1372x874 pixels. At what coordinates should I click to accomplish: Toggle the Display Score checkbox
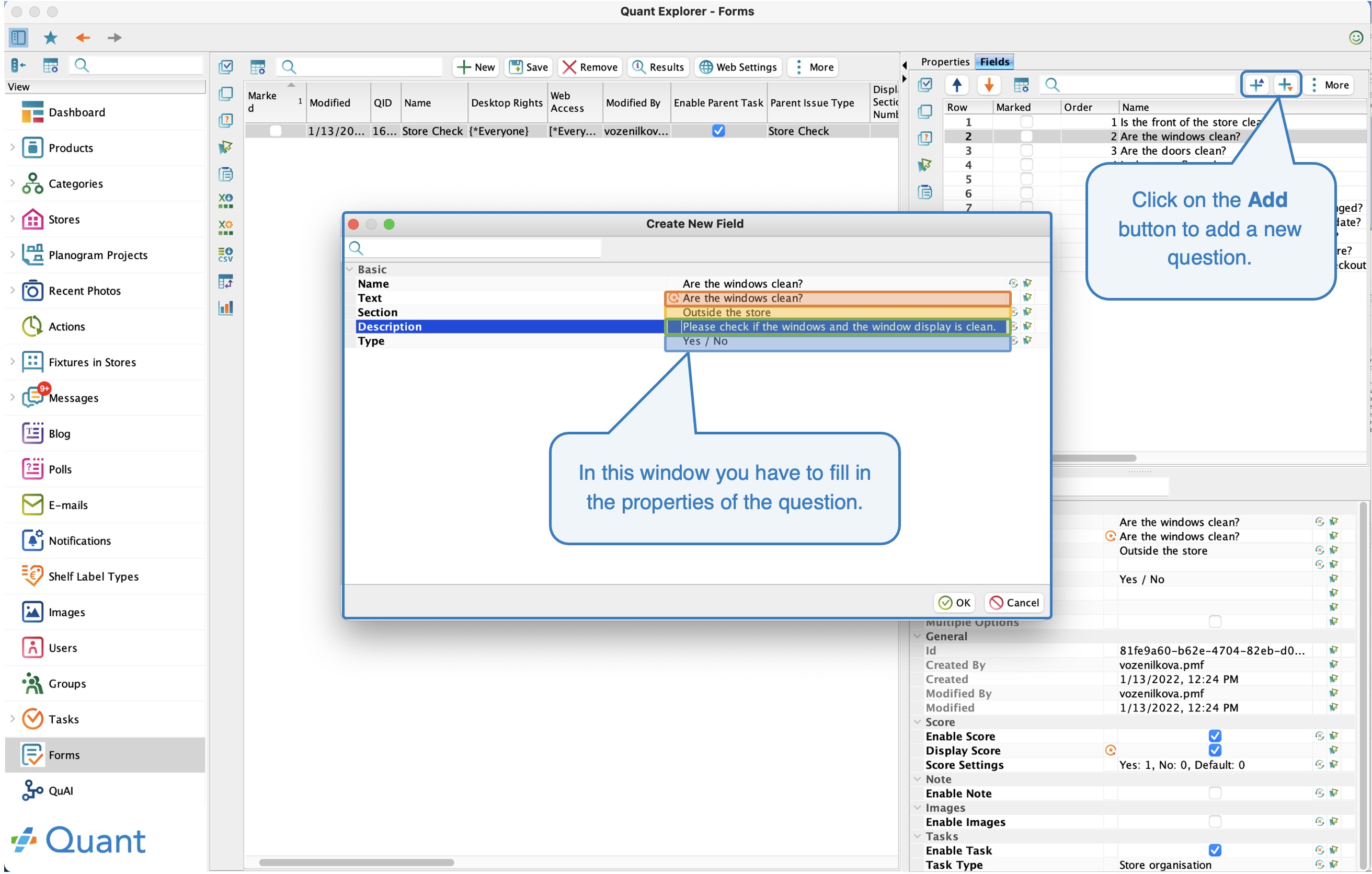(x=1215, y=750)
